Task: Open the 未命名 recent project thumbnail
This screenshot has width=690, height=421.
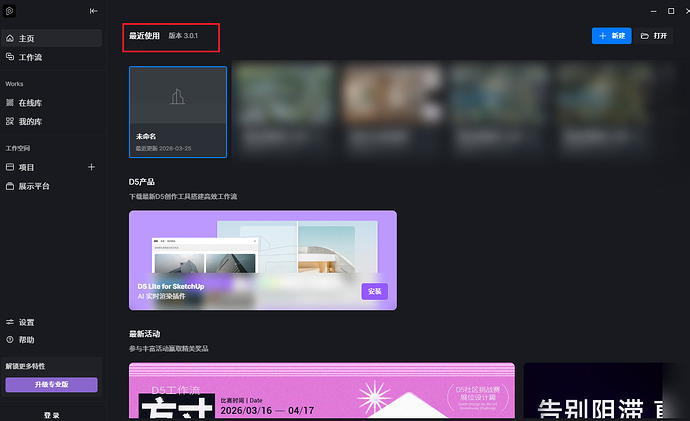Action: click(178, 111)
